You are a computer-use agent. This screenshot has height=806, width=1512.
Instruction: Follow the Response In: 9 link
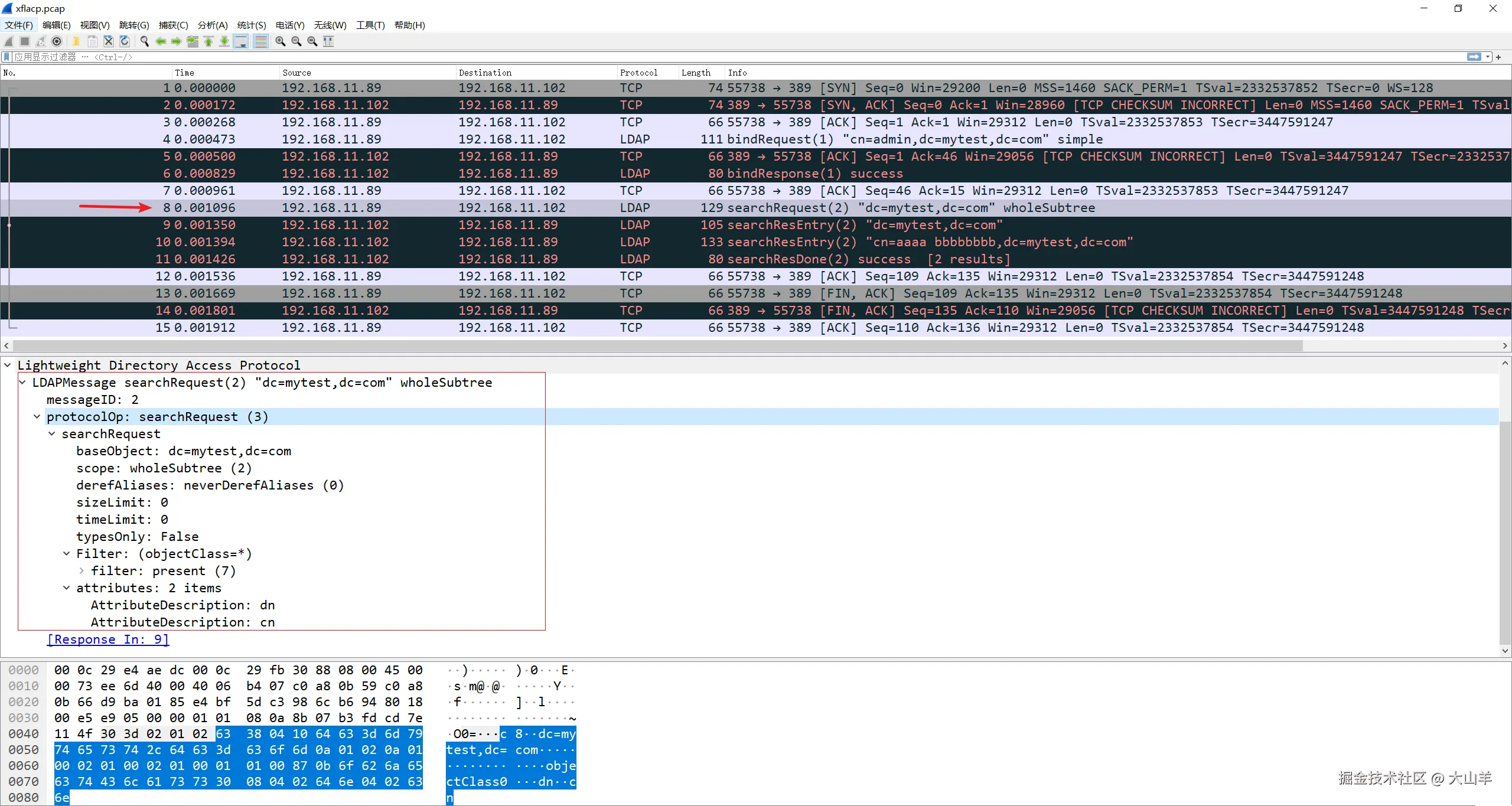click(108, 639)
